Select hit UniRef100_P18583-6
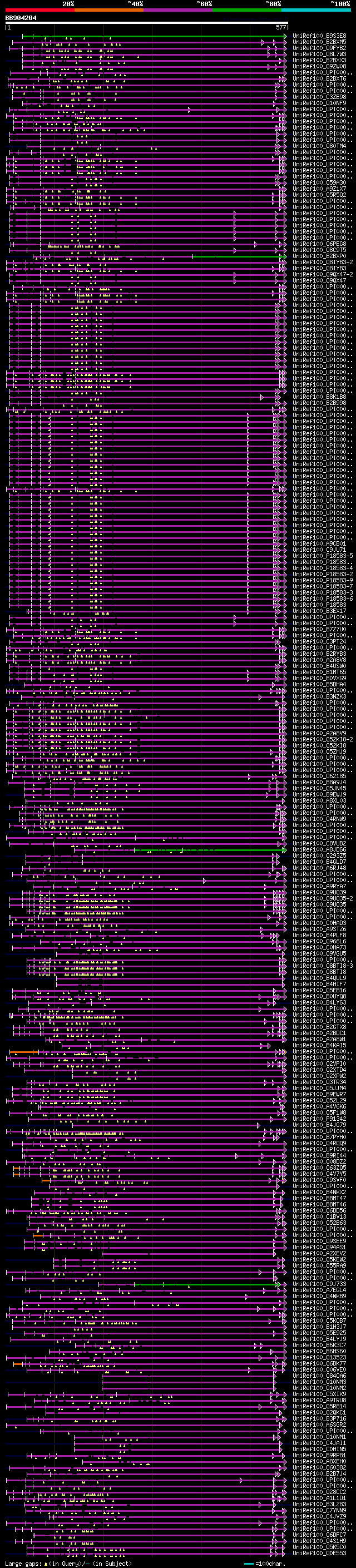This screenshot has width=356, height=1568. 323,599
